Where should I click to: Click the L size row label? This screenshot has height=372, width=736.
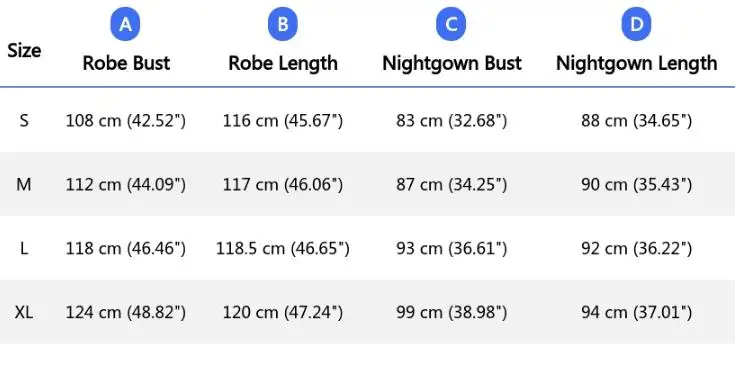click(24, 249)
